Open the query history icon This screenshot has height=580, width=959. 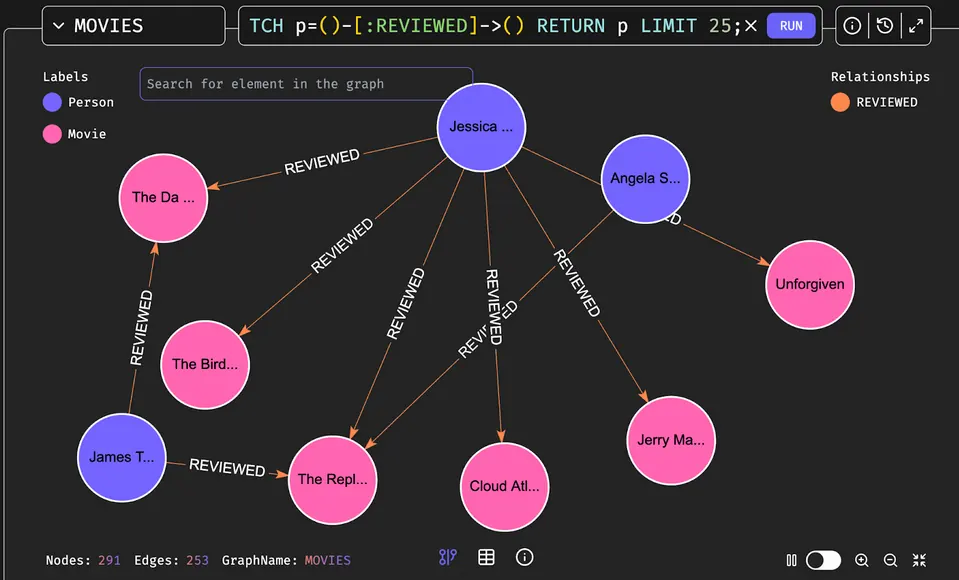[x=884, y=26]
